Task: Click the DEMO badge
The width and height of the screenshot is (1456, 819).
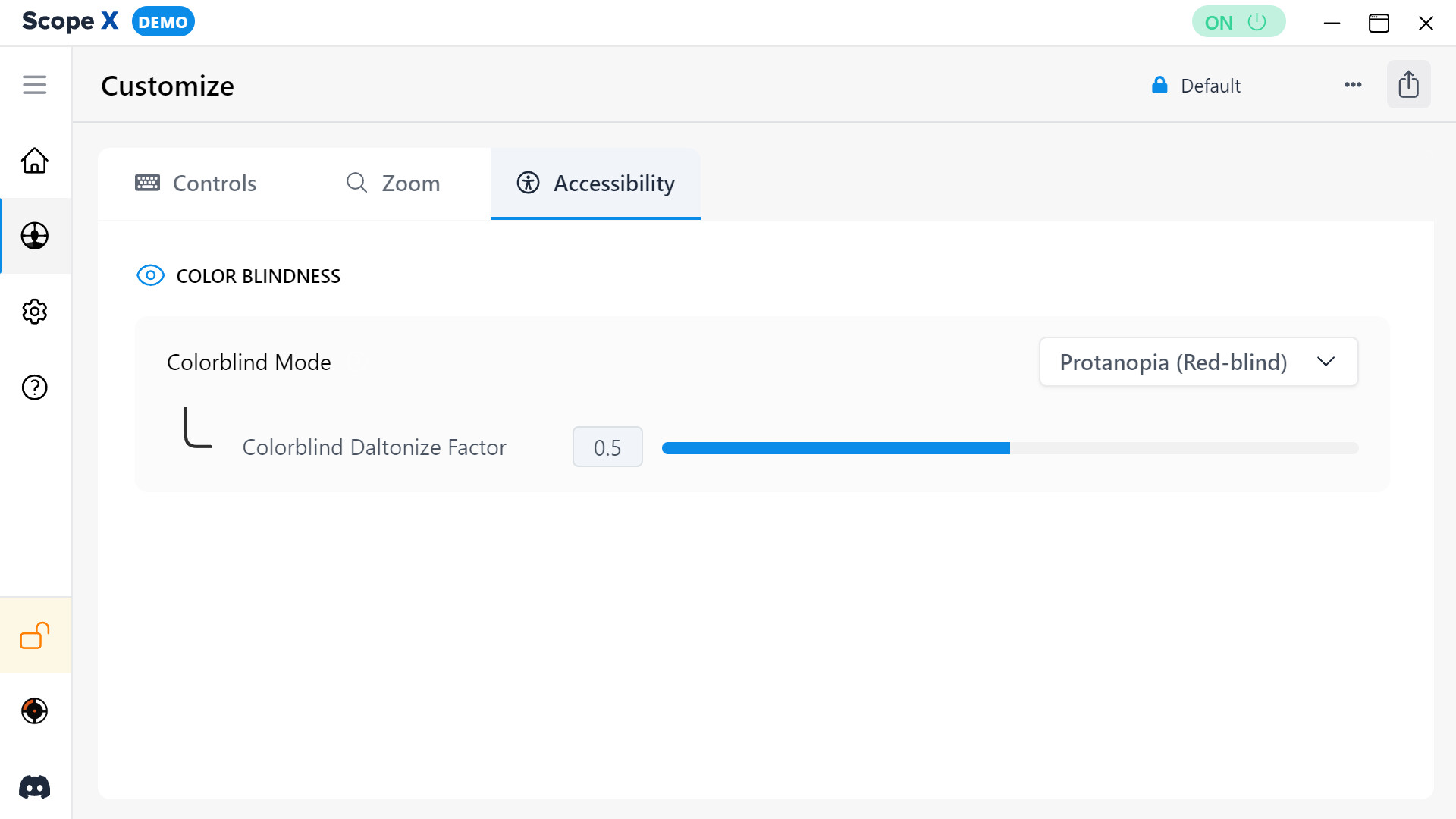Action: 163,22
